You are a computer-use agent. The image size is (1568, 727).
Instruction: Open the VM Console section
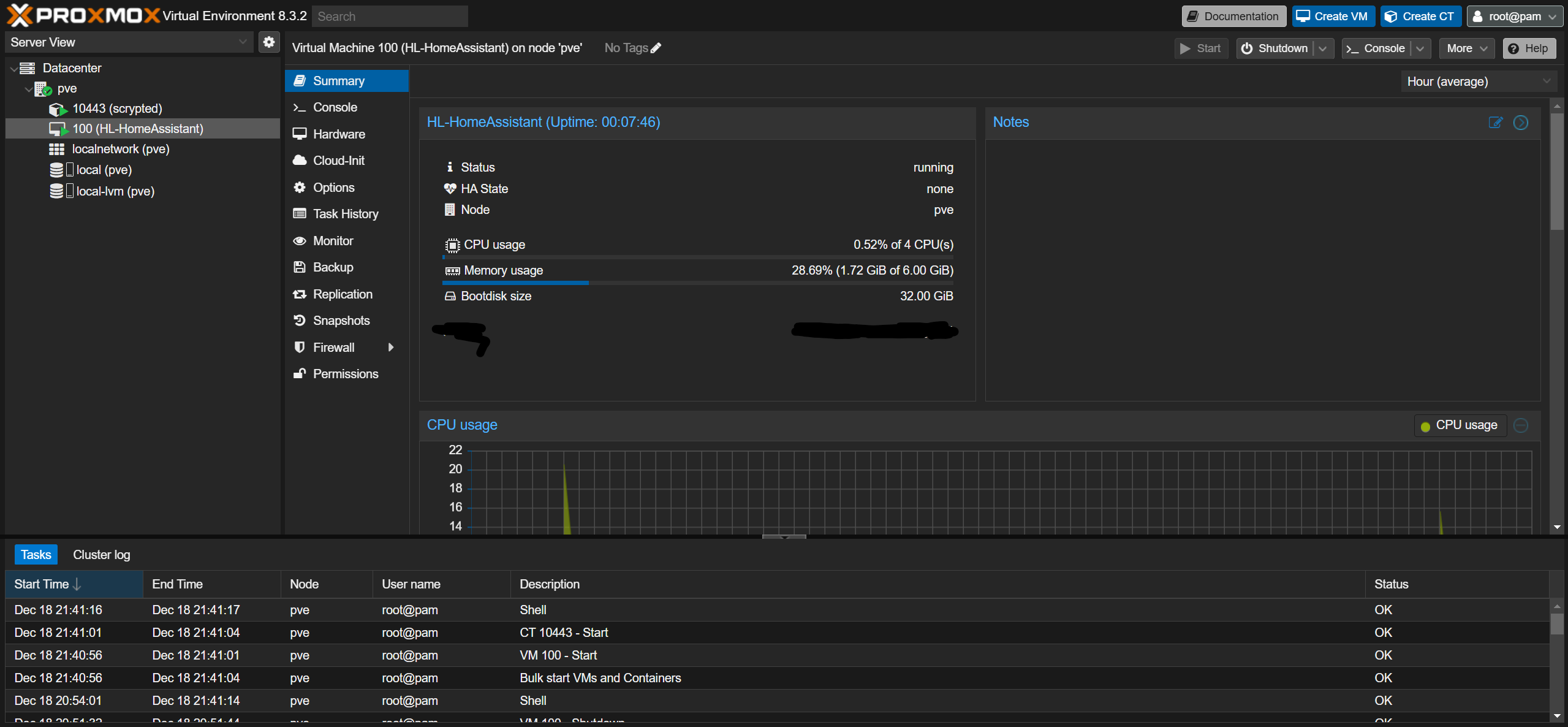[x=347, y=107]
